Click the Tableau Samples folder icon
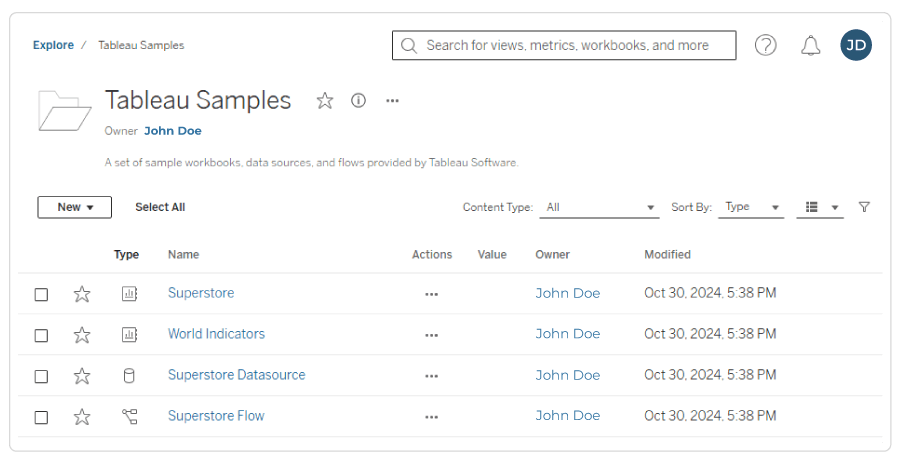The width and height of the screenshot is (900, 464). (64, 110)
